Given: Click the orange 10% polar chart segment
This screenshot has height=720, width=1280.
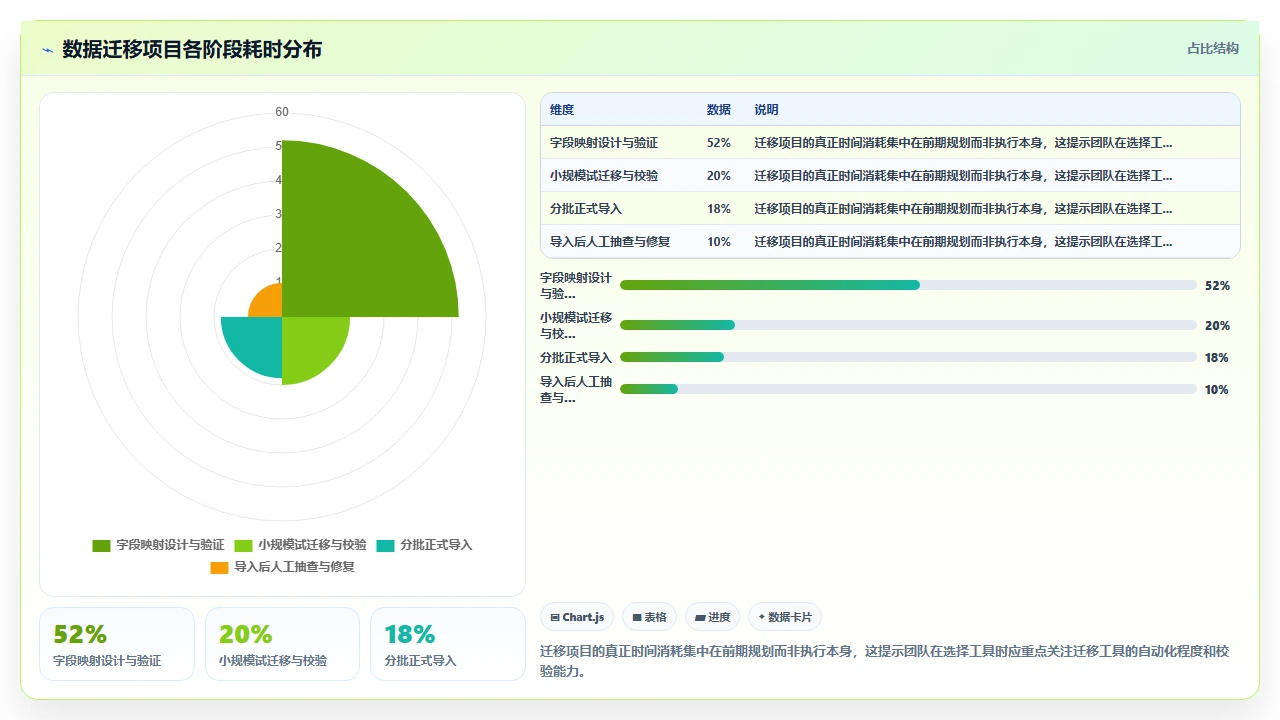Looking at the screenshot, I should coord(270,305).
